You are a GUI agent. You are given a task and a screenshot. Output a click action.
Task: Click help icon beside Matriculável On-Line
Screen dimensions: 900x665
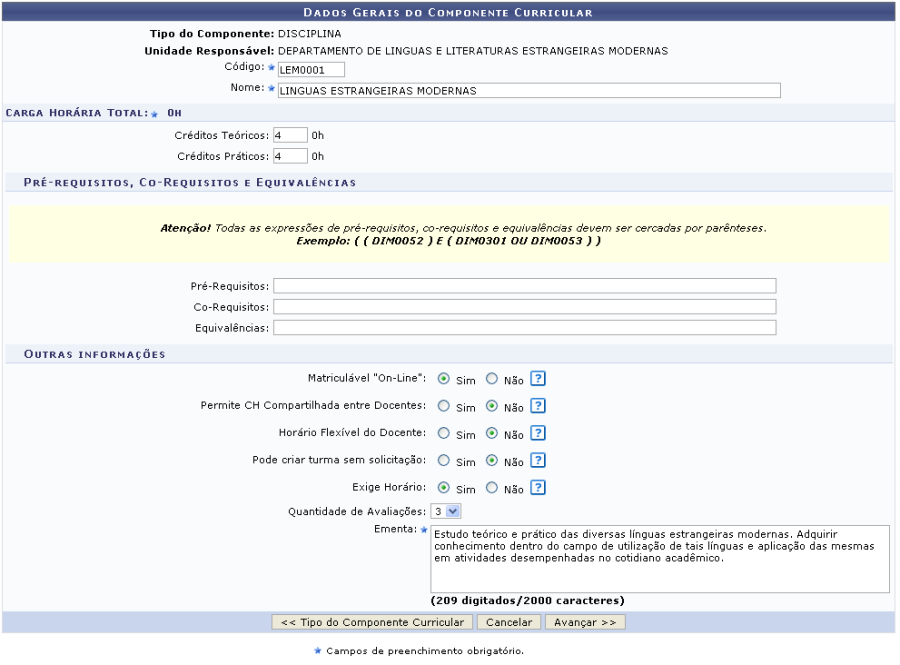tap(538, 379)
